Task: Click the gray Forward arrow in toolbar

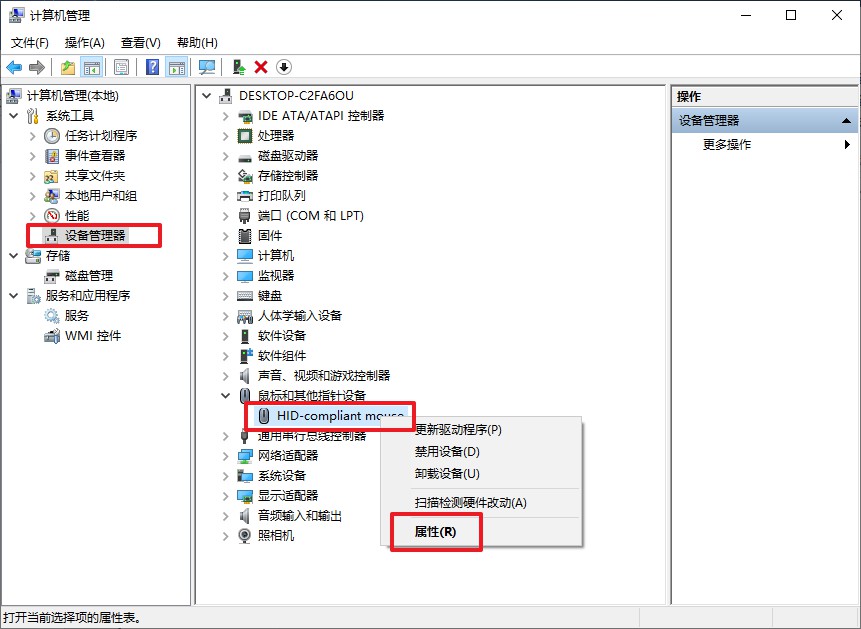Action: coord(37,68)
